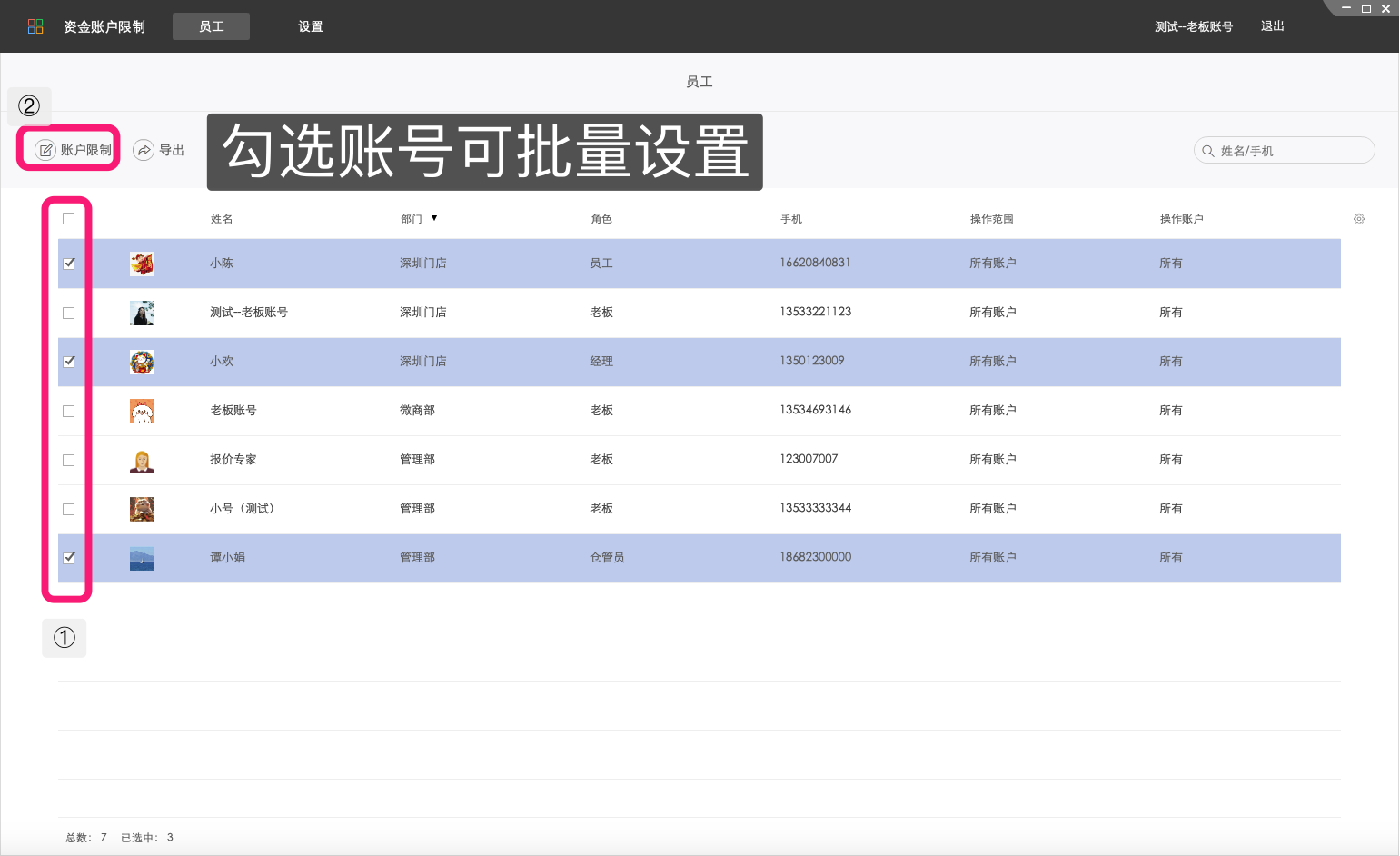Uncheck the 小欢 row checkbox

tap(68, 362)
